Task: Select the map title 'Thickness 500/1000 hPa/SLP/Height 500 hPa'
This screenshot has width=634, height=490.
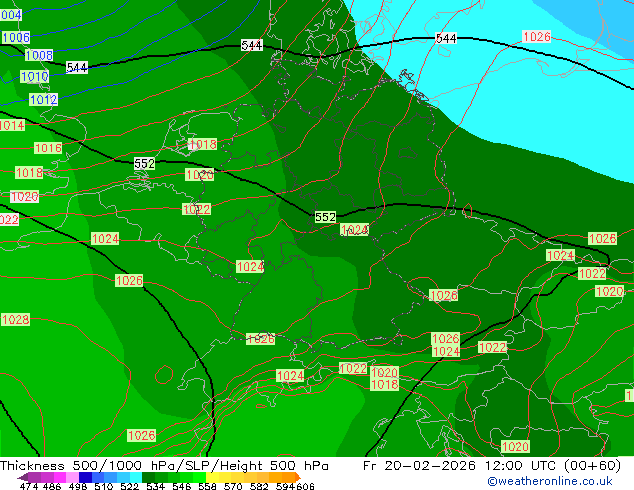Action: coord(164,465)
